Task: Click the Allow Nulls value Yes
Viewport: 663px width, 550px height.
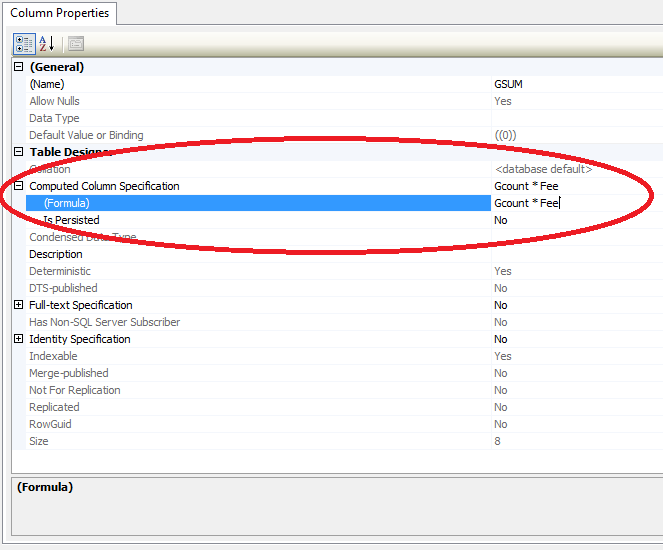Action: tap(574, 101)
